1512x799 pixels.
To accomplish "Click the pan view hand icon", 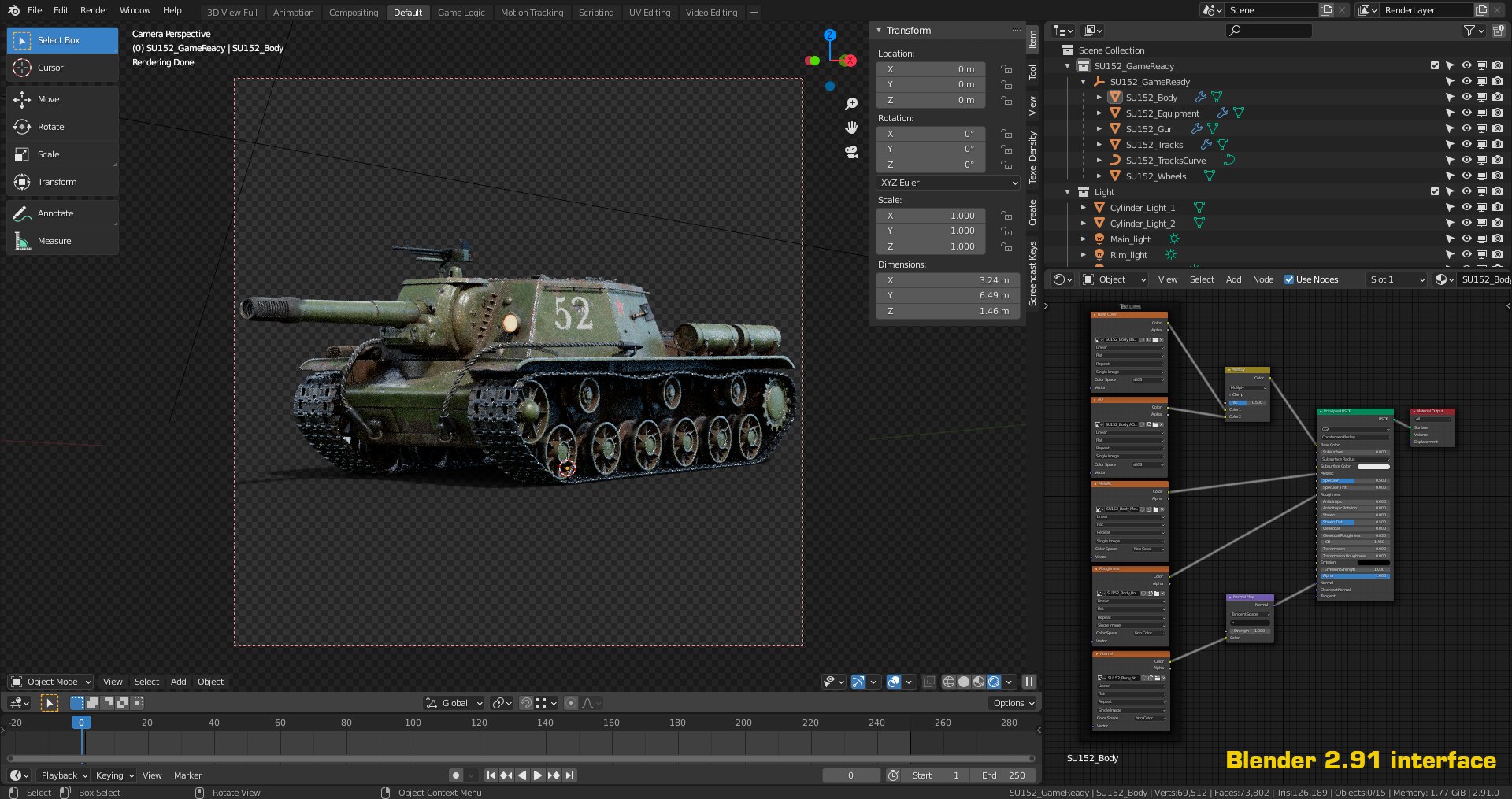I will (x=851, y=128).
